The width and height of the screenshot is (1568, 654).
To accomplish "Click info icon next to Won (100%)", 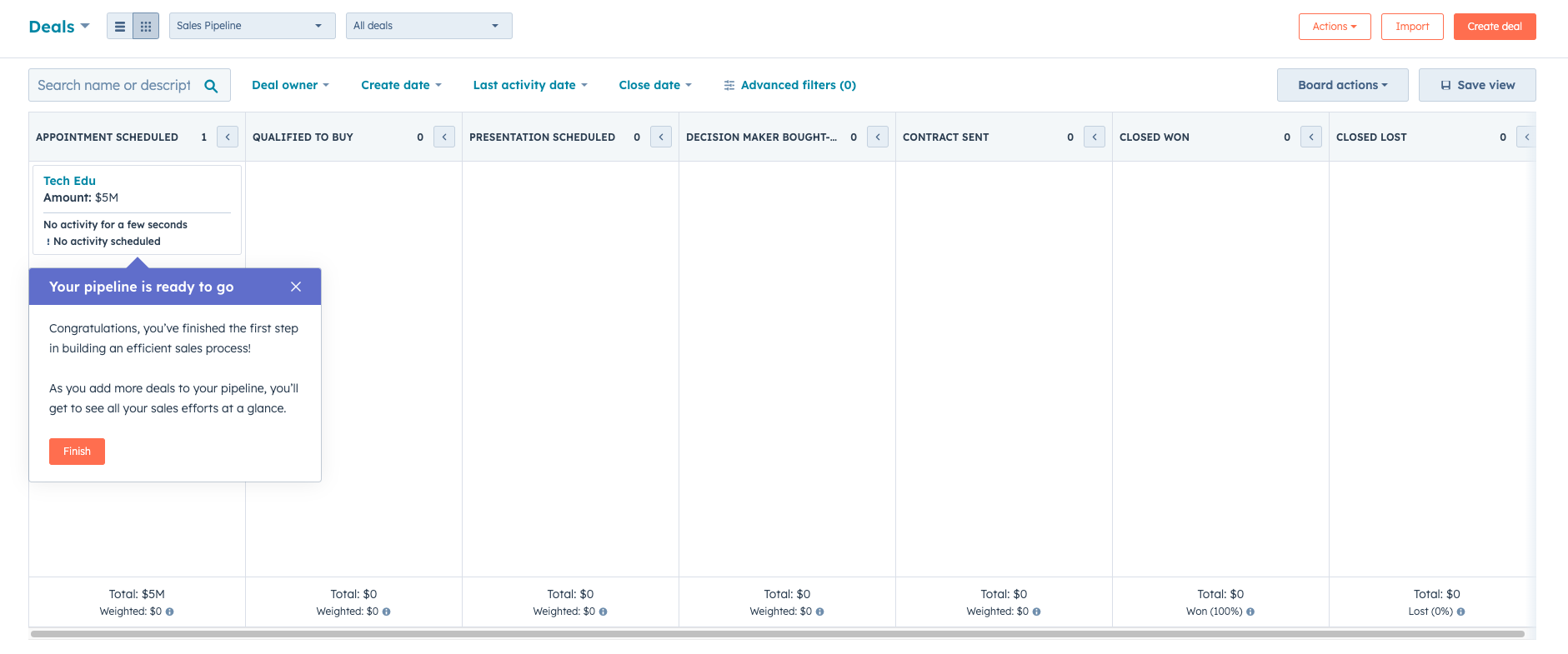I will [x=1250, y=612].
